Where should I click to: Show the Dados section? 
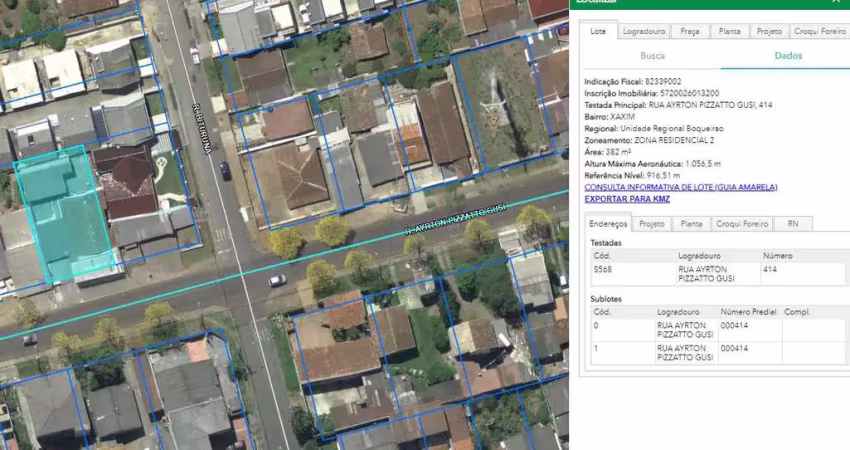pos(788,56)
